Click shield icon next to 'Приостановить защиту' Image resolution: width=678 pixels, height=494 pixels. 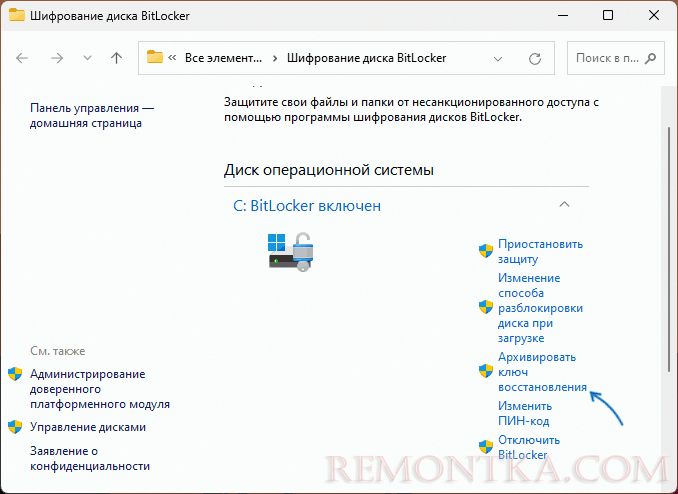[486, 250]
